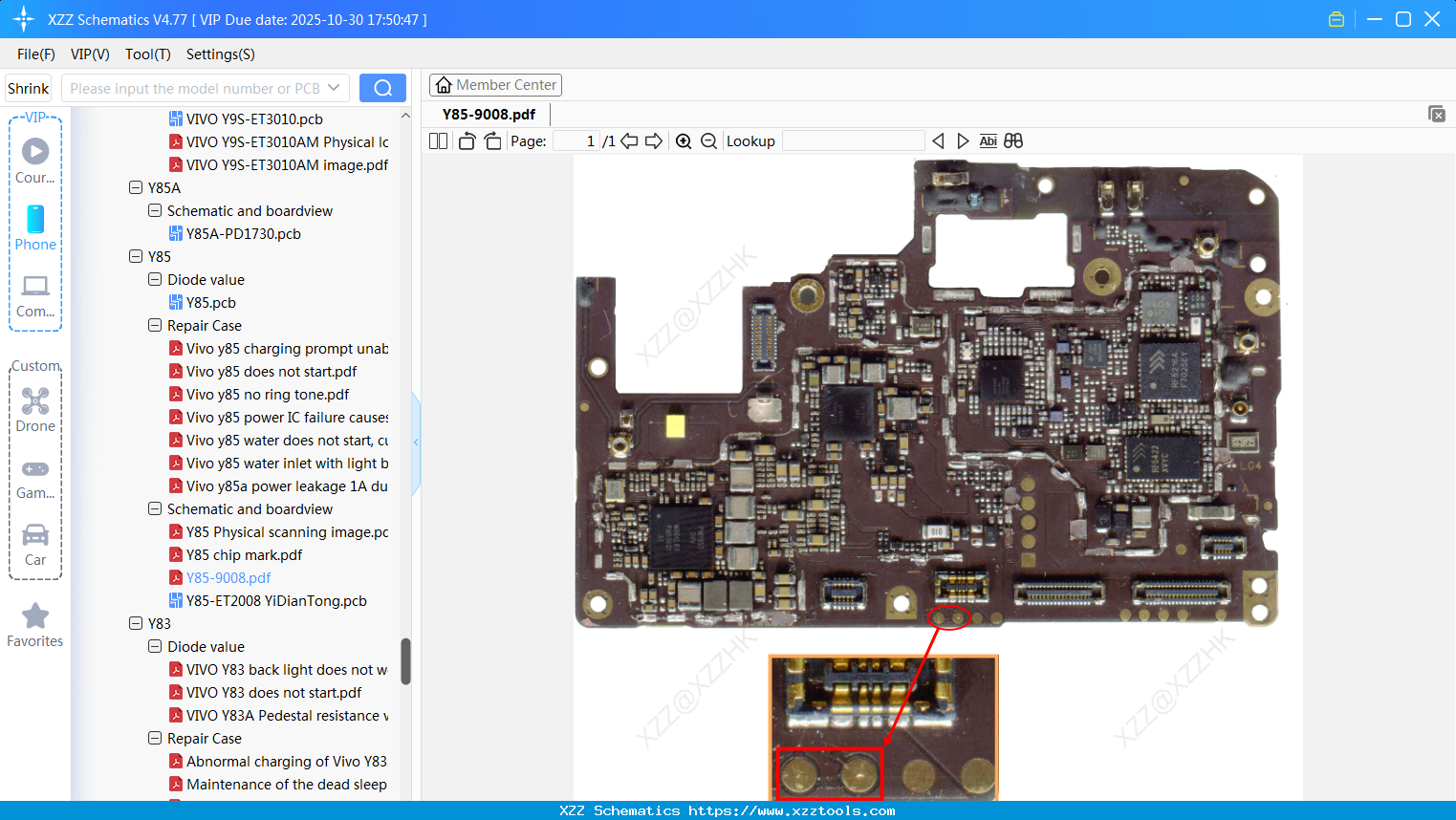This screenshot has height=820, width=1456.
Task: Go to previous page arrow
Action: tap(629, 140)
